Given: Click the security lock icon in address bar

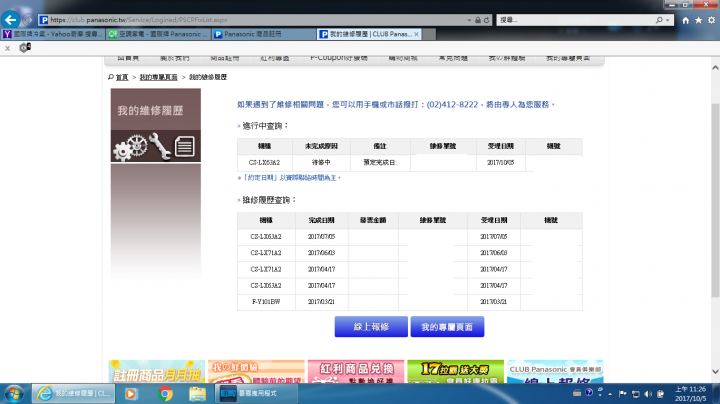Looking at the screenshot, I should pos(478,20).
